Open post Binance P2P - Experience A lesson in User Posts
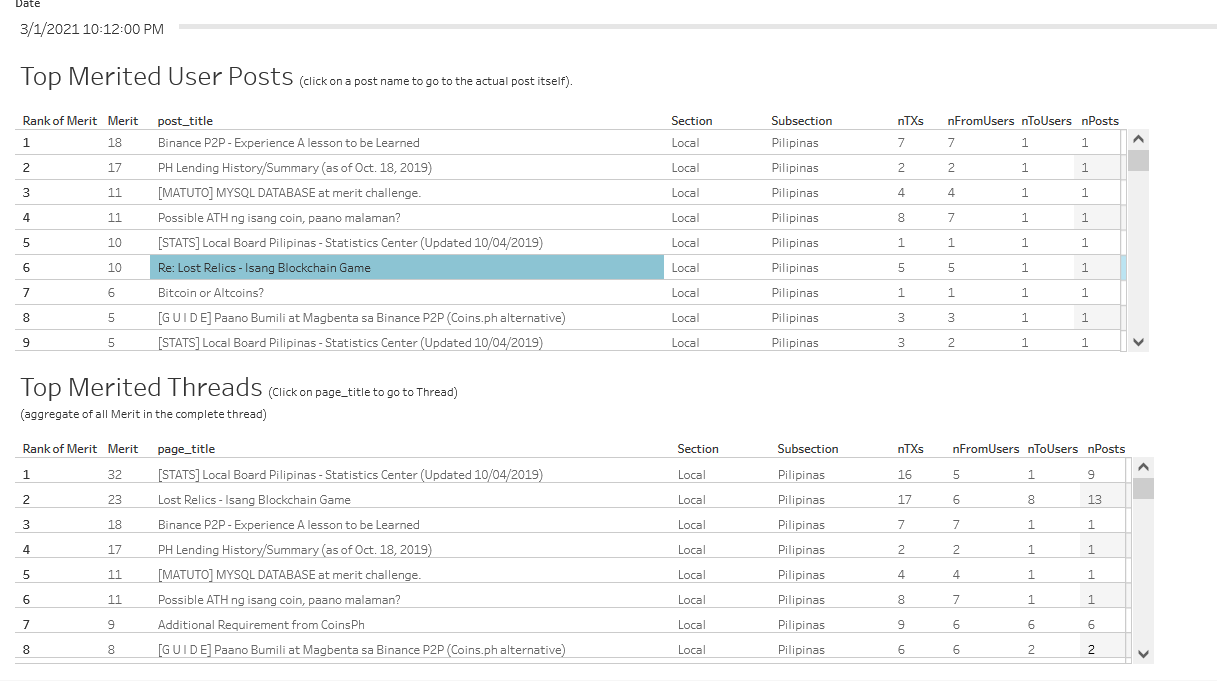Viewport: 1217px width, 681px height. (x=289, y=143)
